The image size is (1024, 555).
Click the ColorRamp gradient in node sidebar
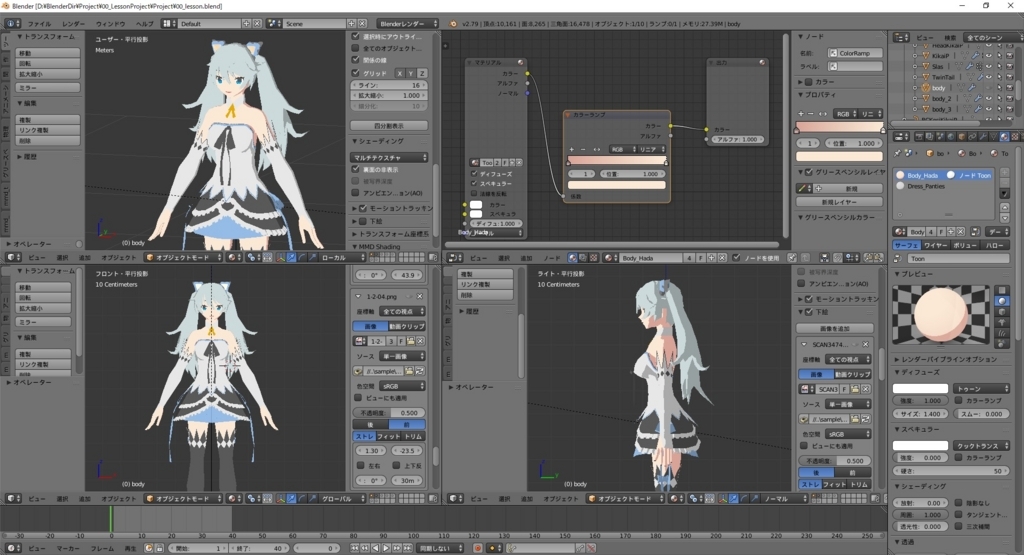(x=839, y=127)
